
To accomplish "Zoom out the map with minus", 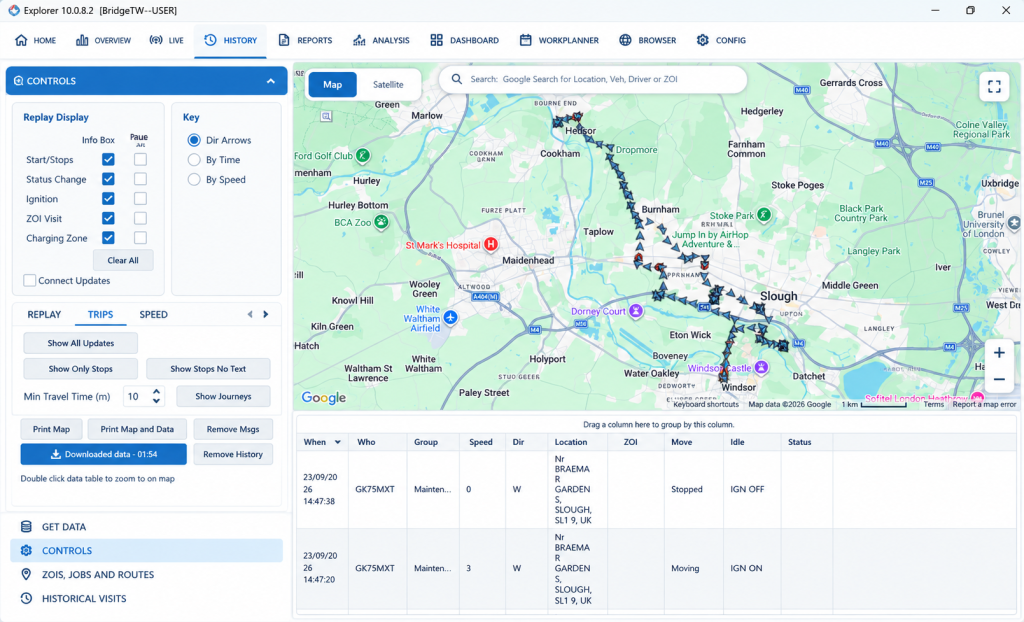I will pyautogui.click(x=999, y=379).
